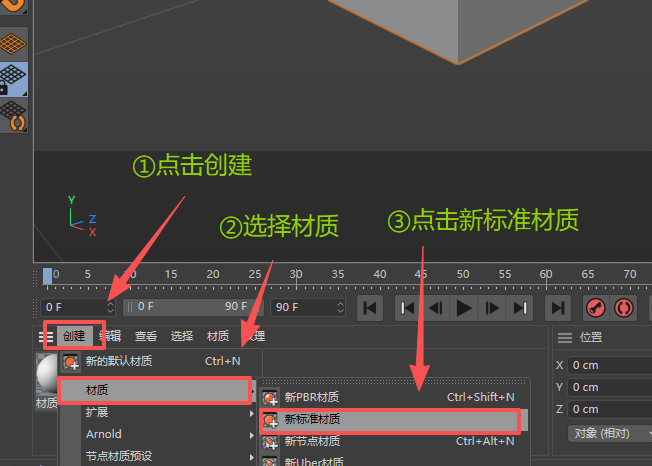Image resolution: width=652 pixels, height=466 pixels.
Task: Open the 对象 (相对) dropdown
Action: click(610, 434)
